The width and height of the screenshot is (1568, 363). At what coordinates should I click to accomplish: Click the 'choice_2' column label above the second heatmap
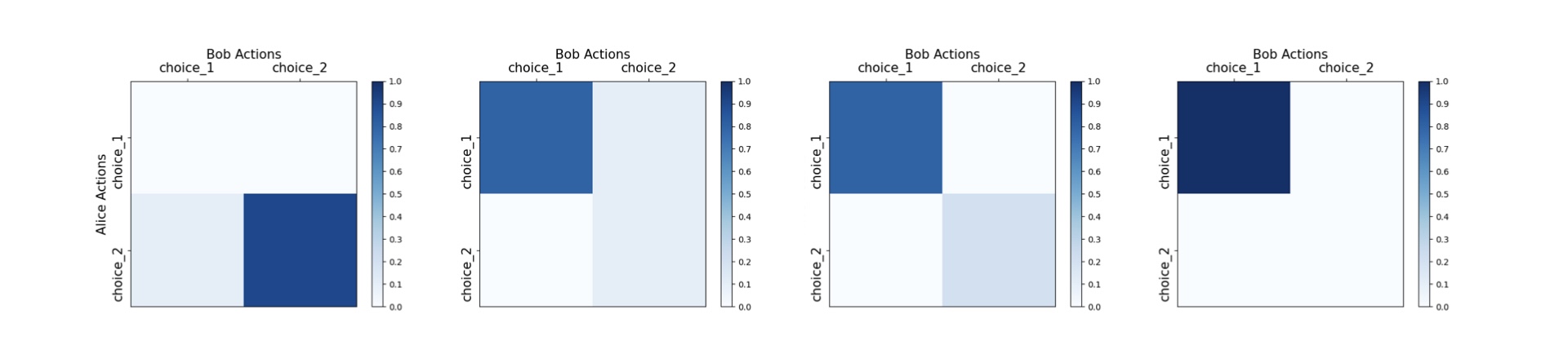[648, 68]
